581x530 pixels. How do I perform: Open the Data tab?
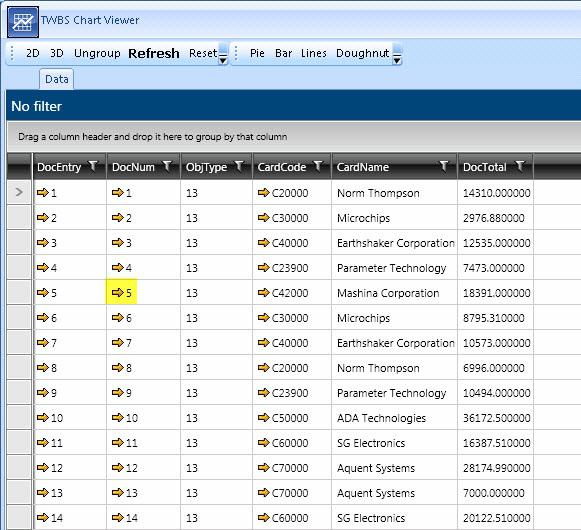(57, 79)
